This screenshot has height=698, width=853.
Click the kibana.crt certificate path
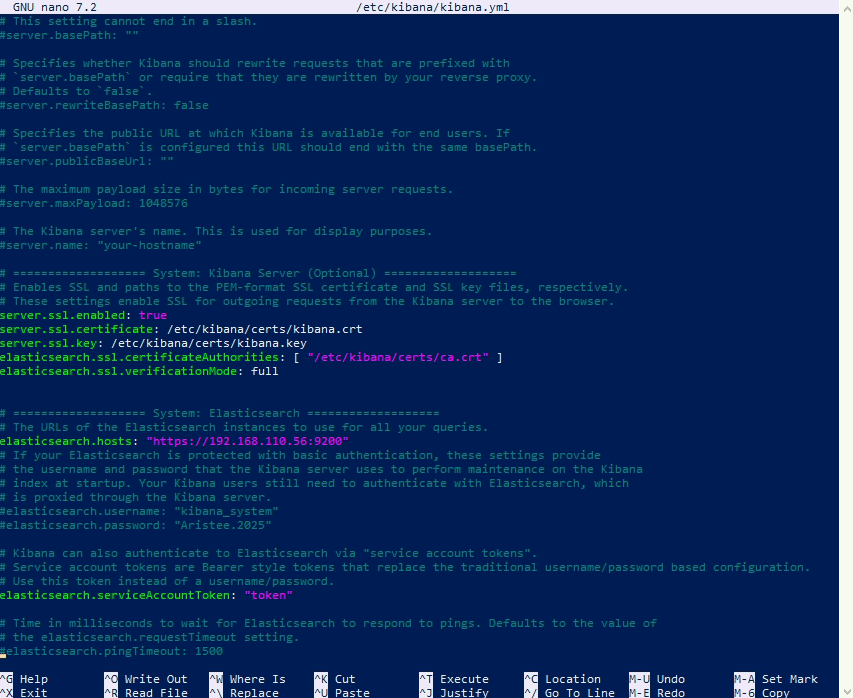pos(264,329)
